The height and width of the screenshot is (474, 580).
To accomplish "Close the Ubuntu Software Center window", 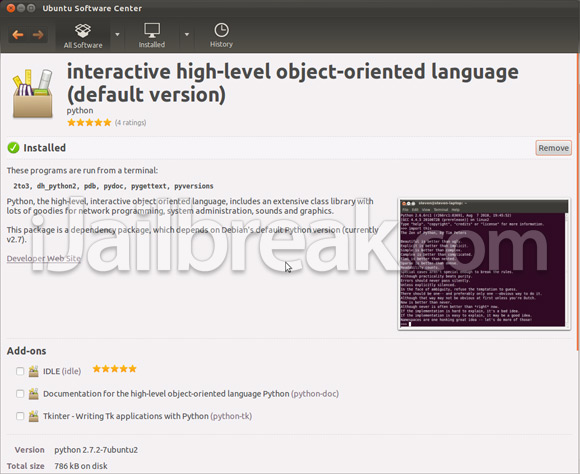I will pos(11,8).
